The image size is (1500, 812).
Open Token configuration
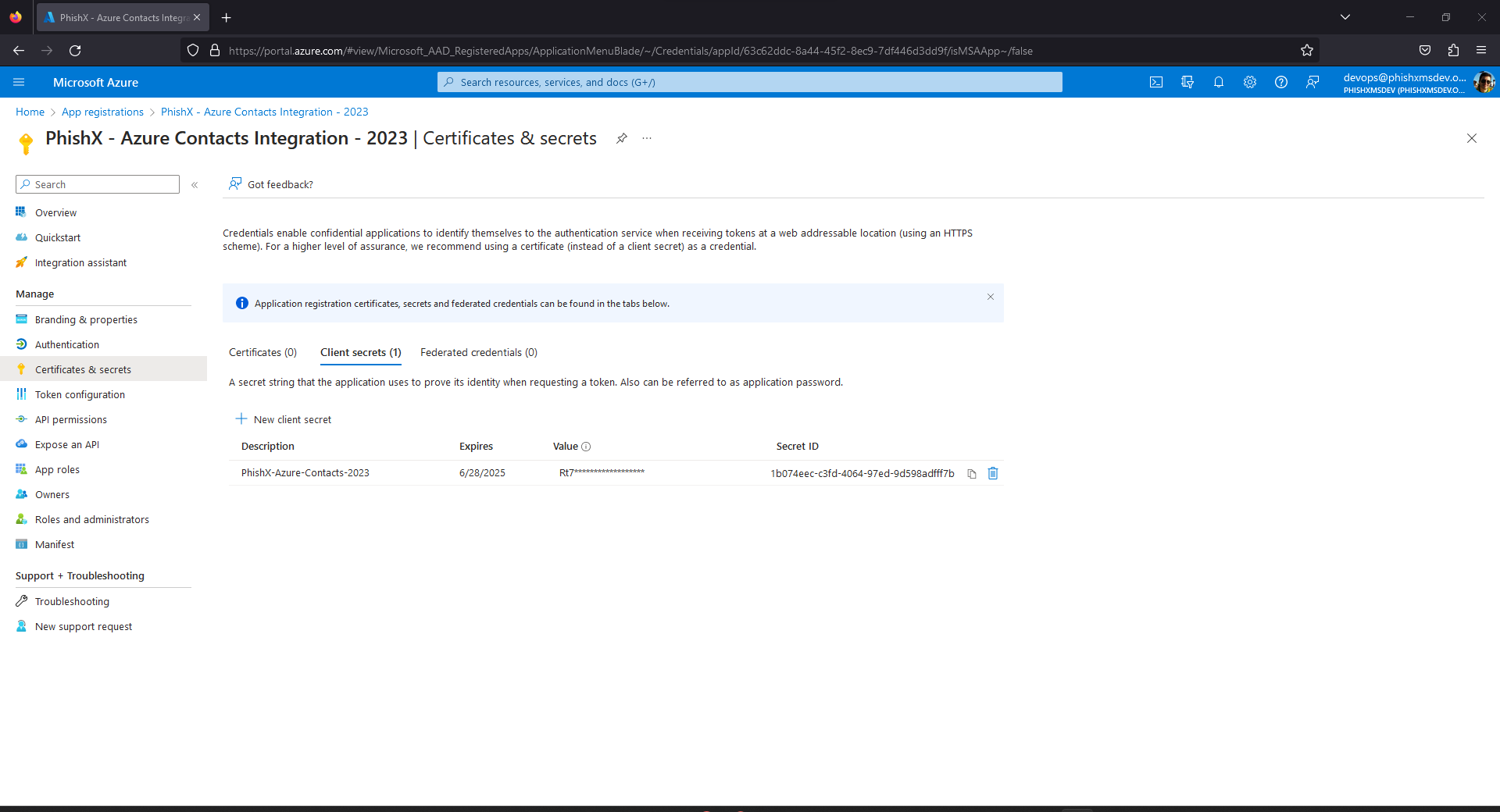(80, 394)
